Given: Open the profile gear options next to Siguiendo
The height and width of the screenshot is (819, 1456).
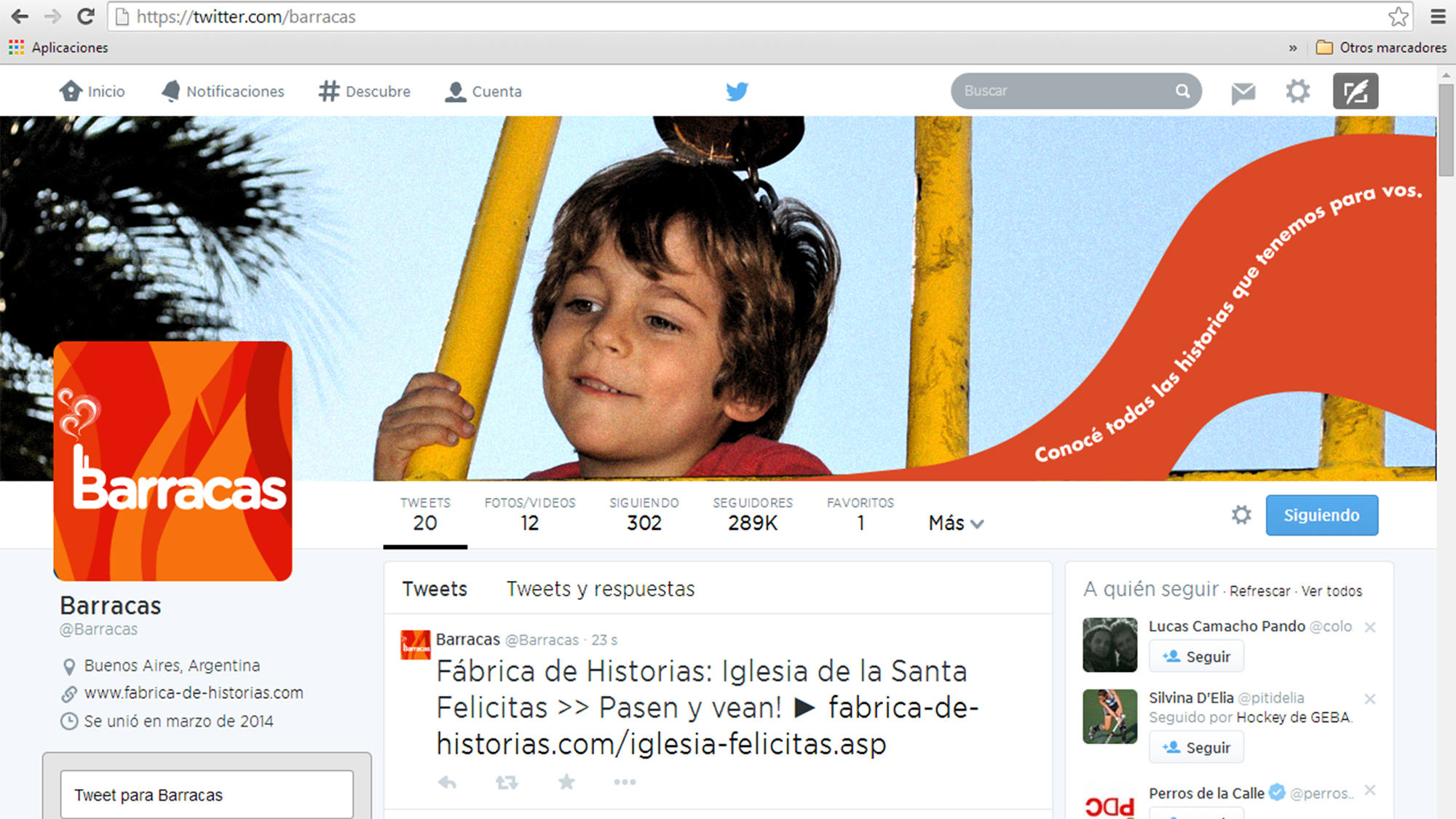Looking at the screenshot, I should click(x=1241, y=515).
